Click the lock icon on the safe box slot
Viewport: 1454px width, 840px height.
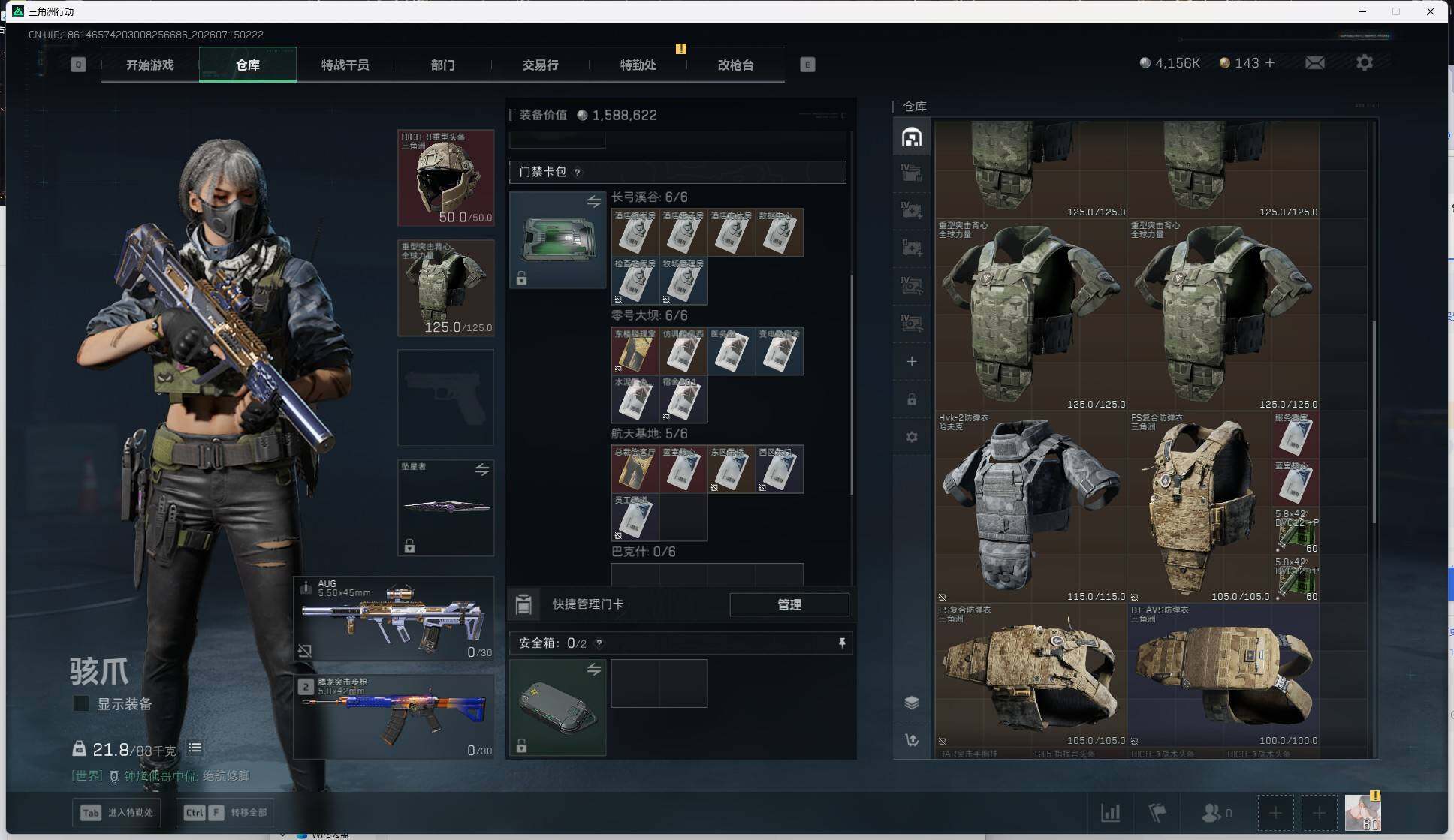click(x=522, y=745)
